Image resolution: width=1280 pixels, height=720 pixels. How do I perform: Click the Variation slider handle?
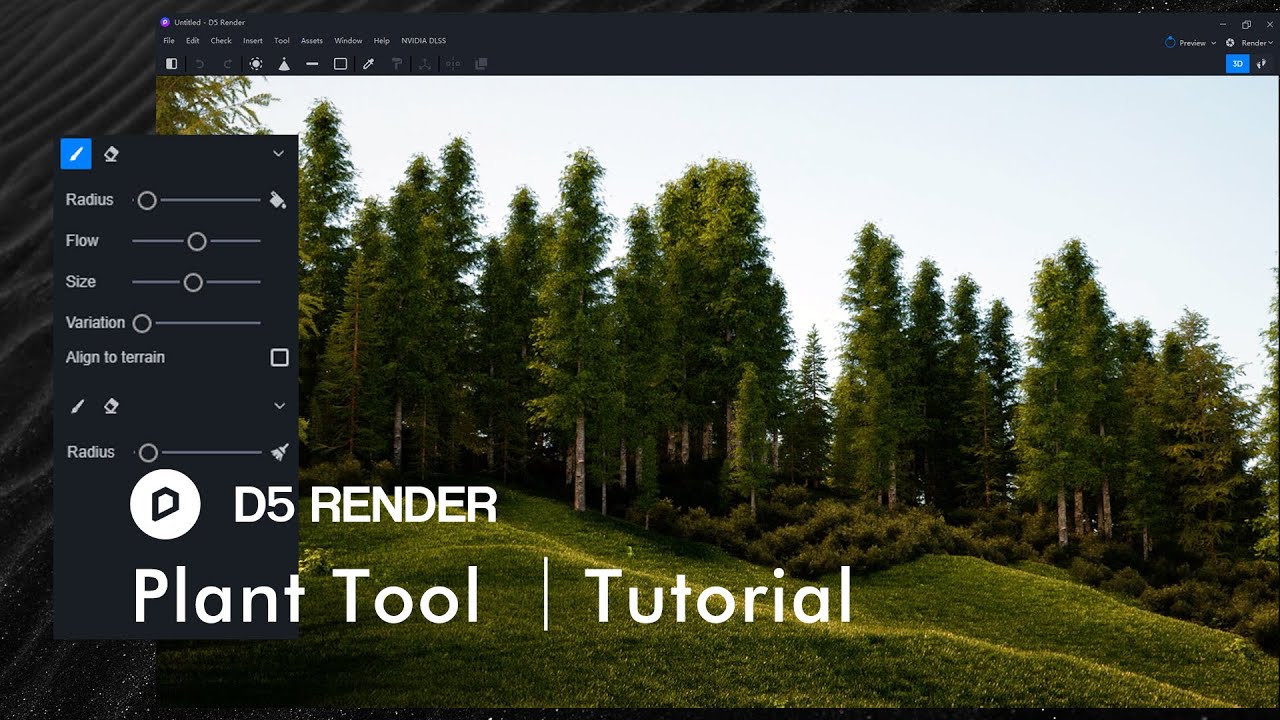tap(142, 323)
